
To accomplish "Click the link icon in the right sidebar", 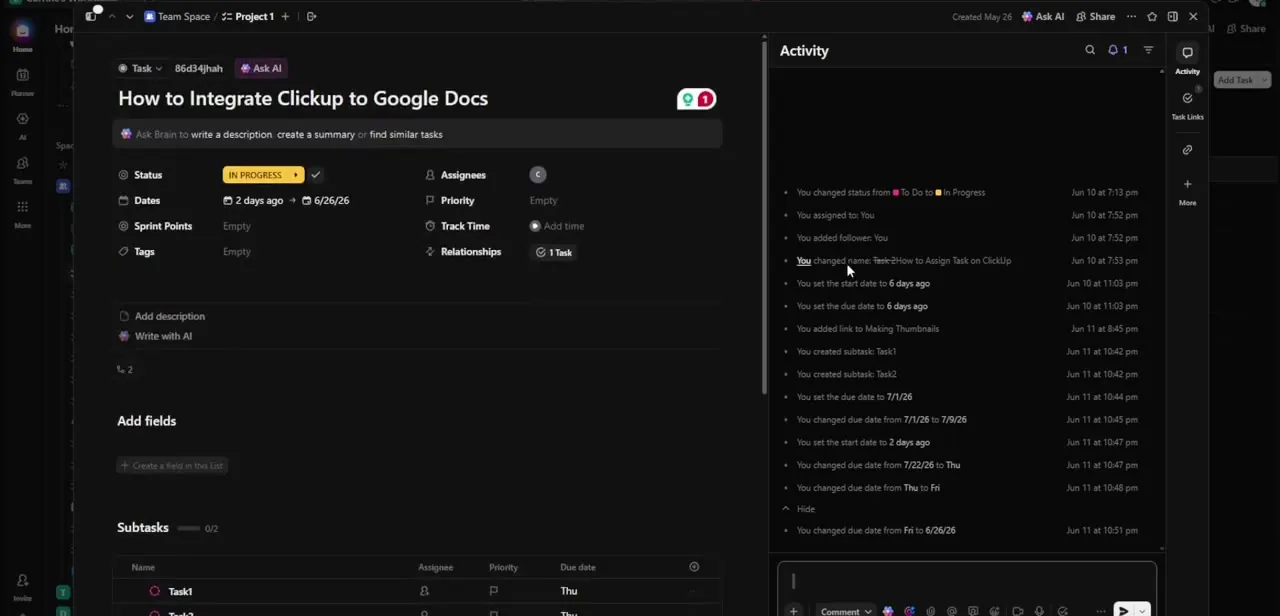I will (x=1187, y=150).
